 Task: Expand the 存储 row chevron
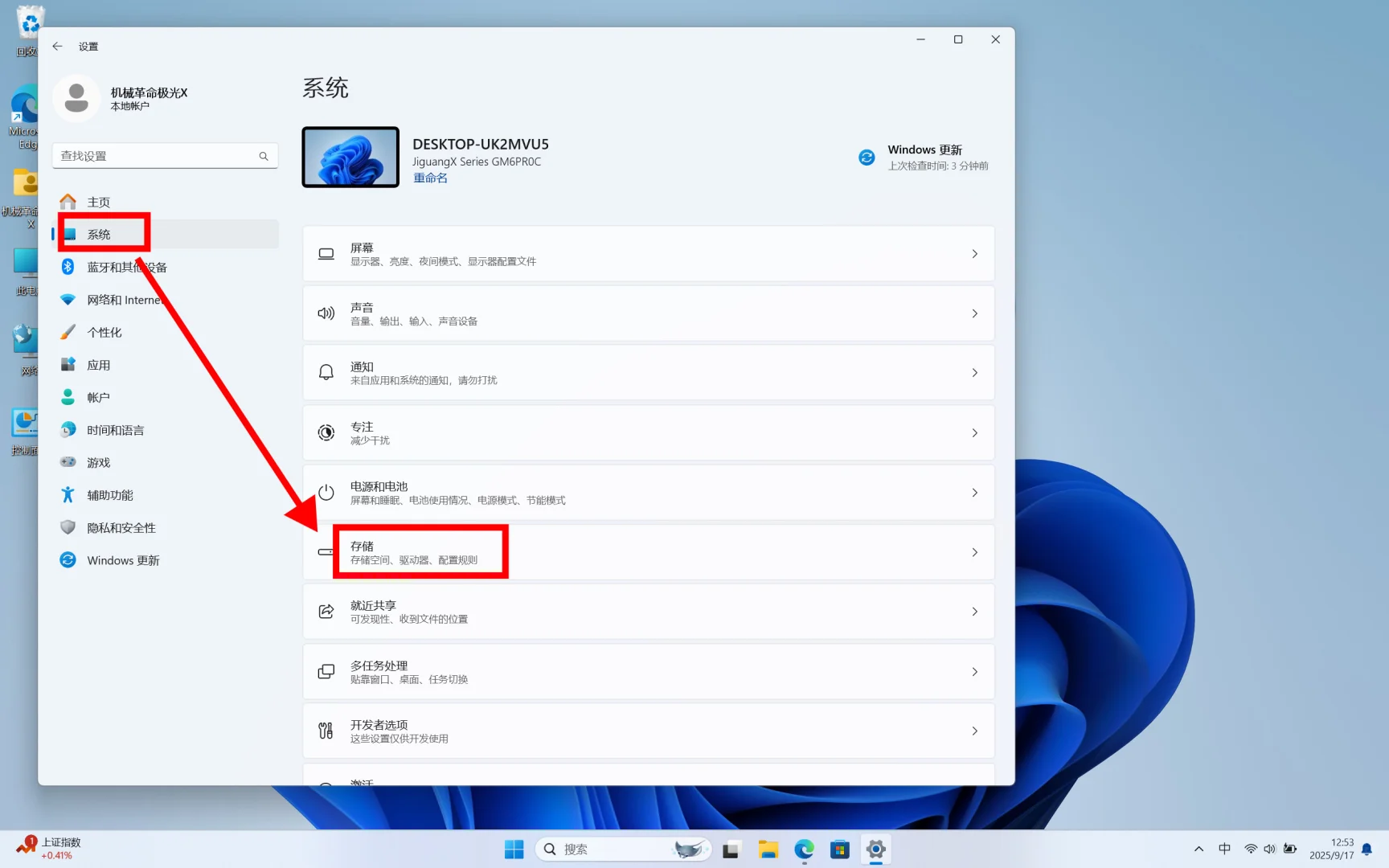tap(974, 552)
